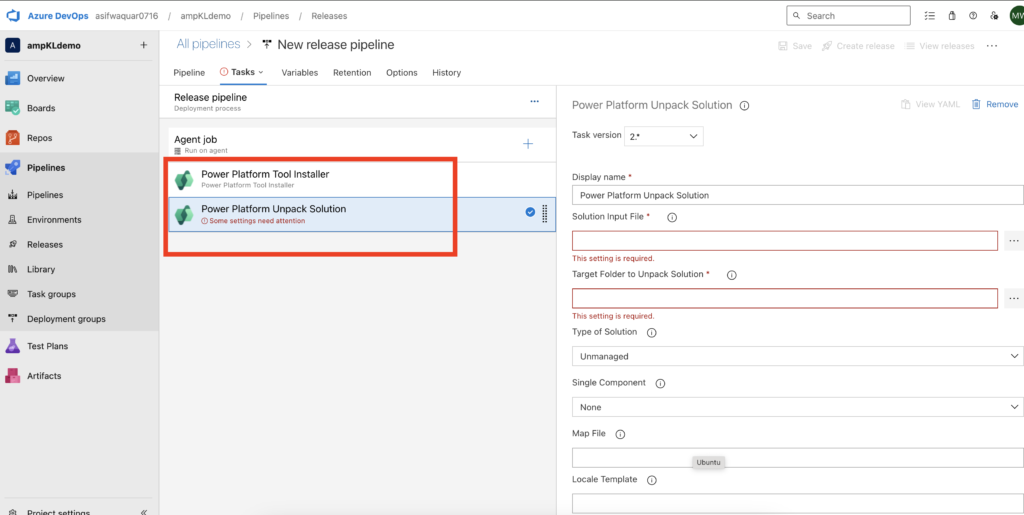Click the info icon for Map File
This screenshot has width=1024, height=515.
coord(620,434)
